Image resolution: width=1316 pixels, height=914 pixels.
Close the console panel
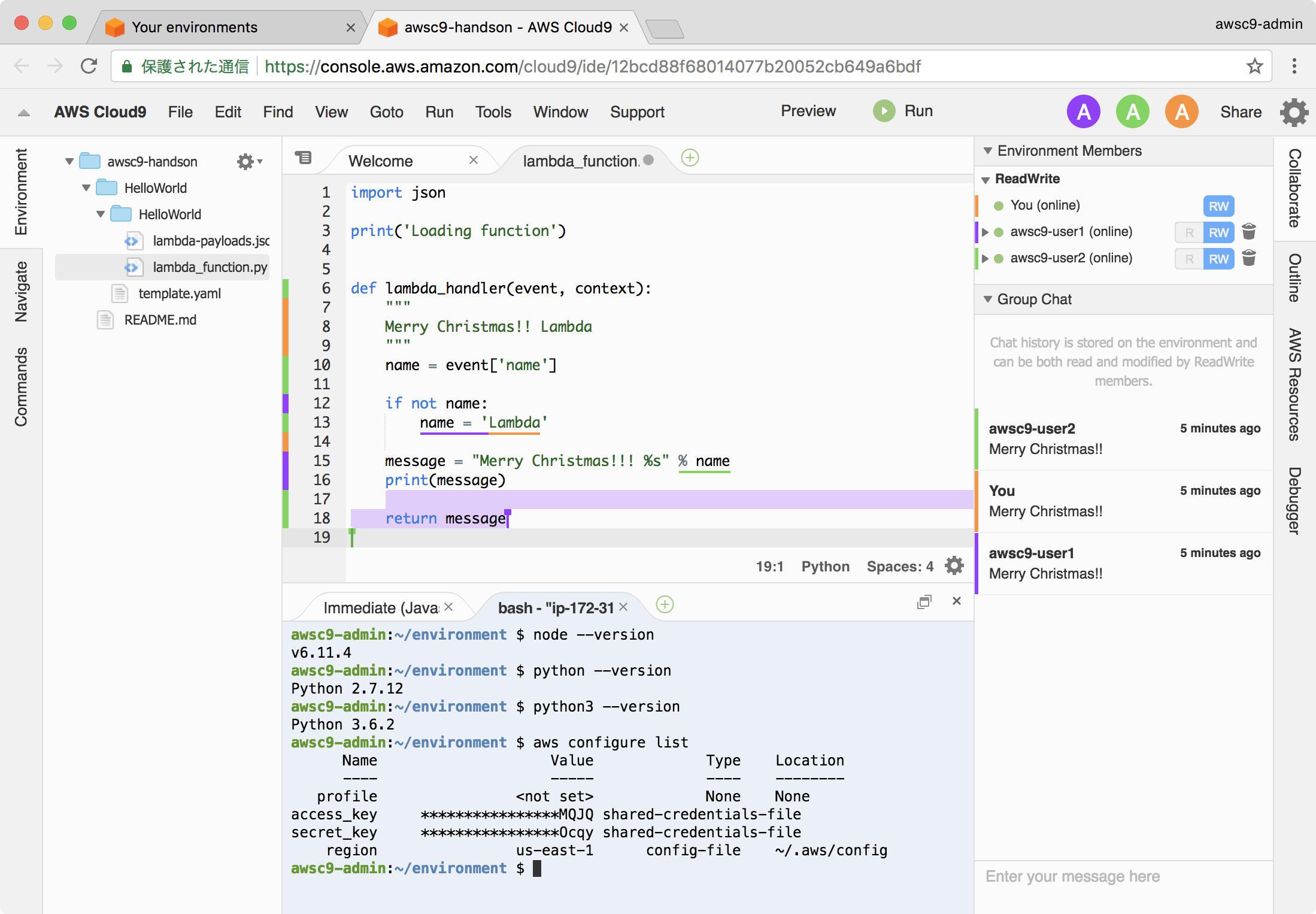tap(957, 601)
